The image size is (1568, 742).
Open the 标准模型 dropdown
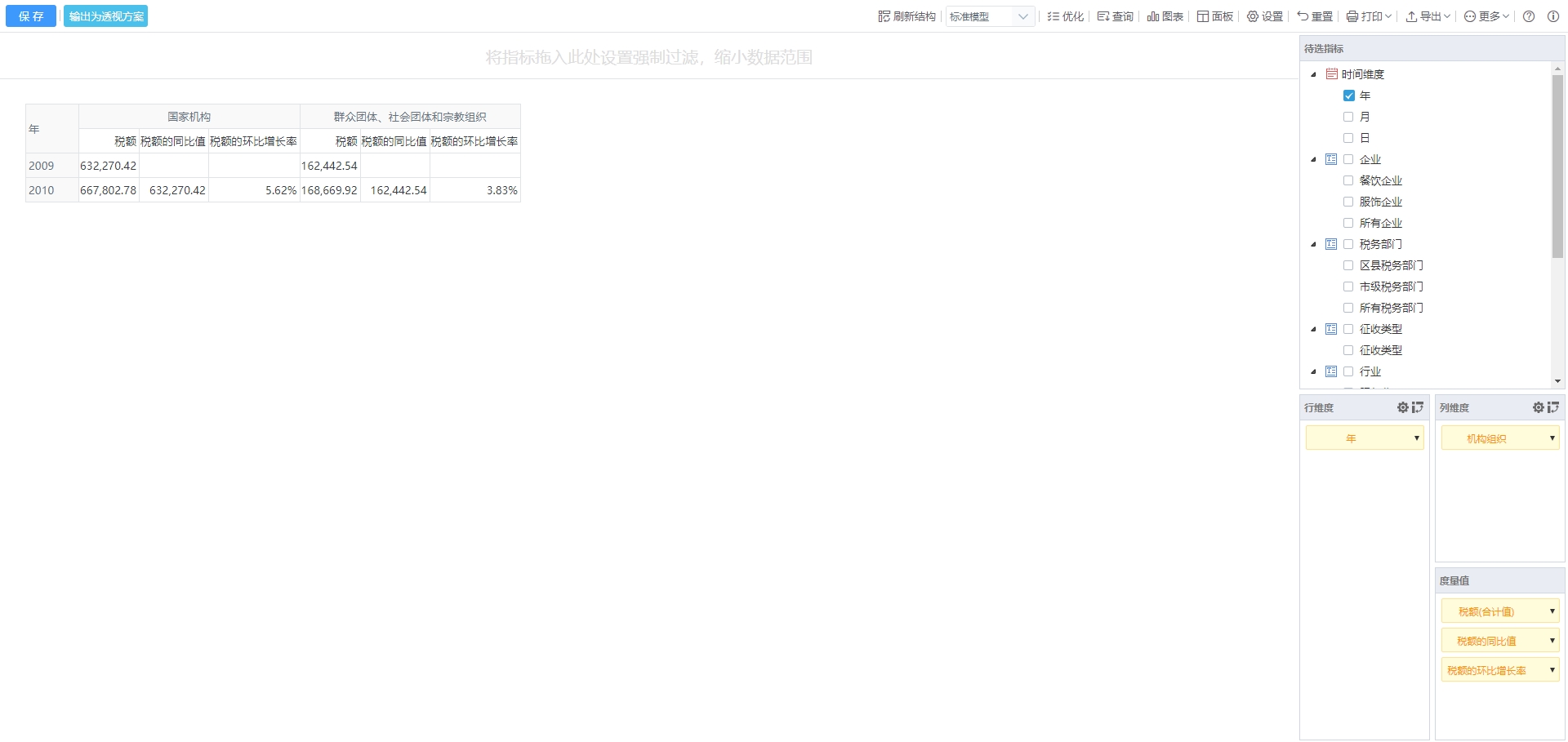click(990, 16)
